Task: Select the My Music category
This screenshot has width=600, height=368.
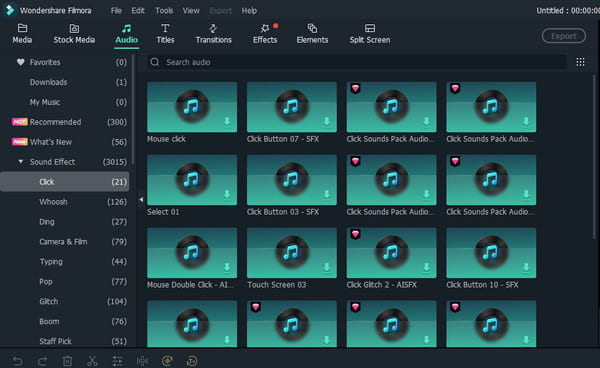Action: (66, 102)
